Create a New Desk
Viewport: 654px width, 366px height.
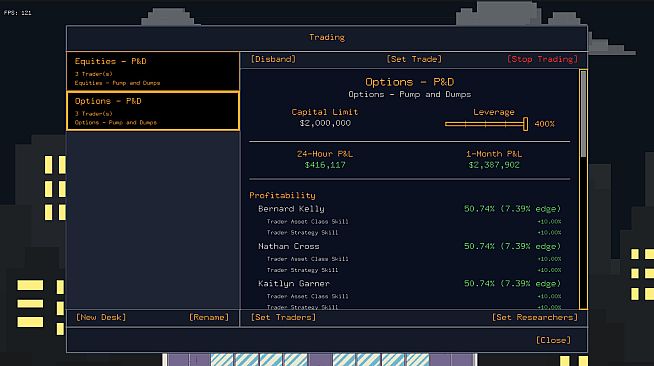pos(101,317)
